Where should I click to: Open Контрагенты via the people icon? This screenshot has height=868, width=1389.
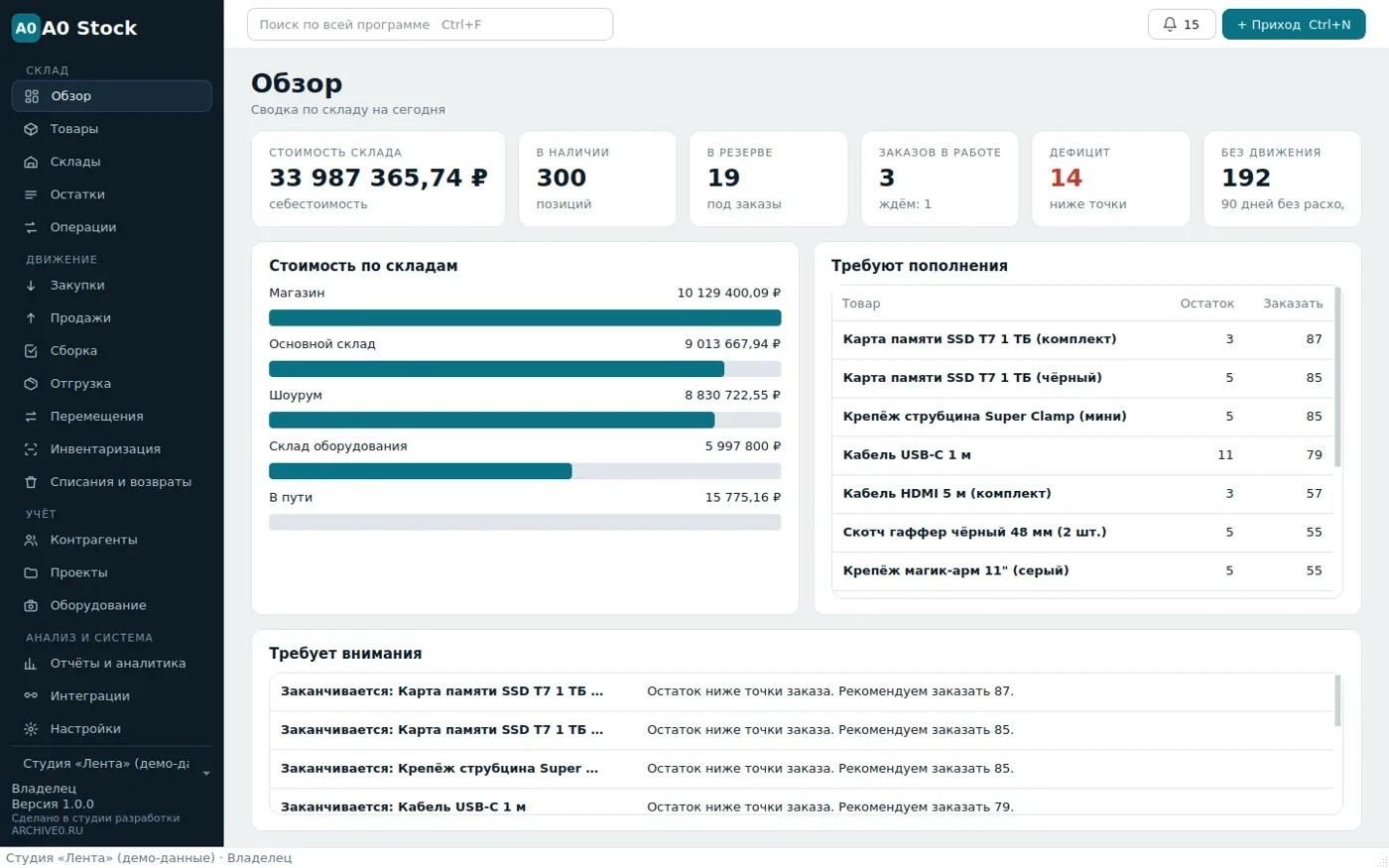pos(31,540)
